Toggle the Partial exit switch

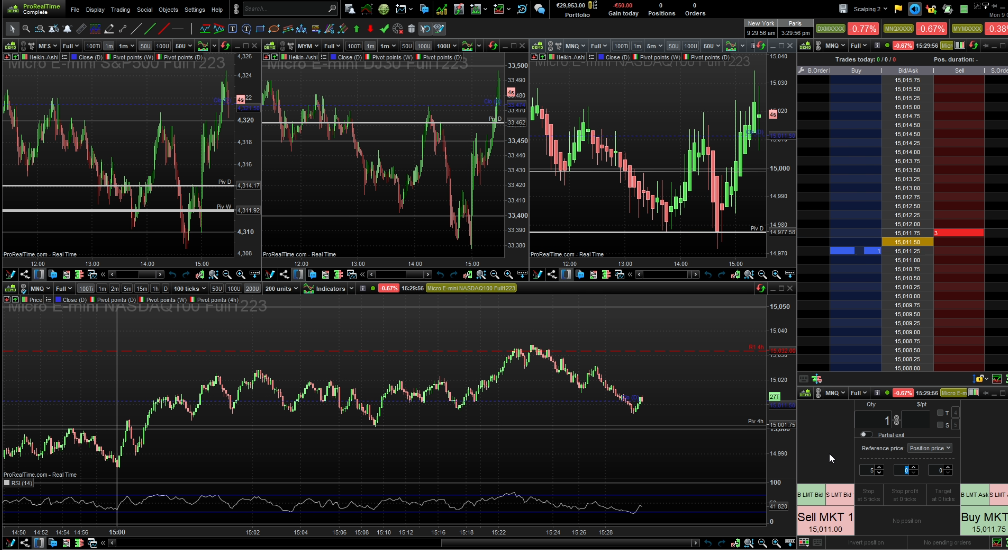click(866, 434)
